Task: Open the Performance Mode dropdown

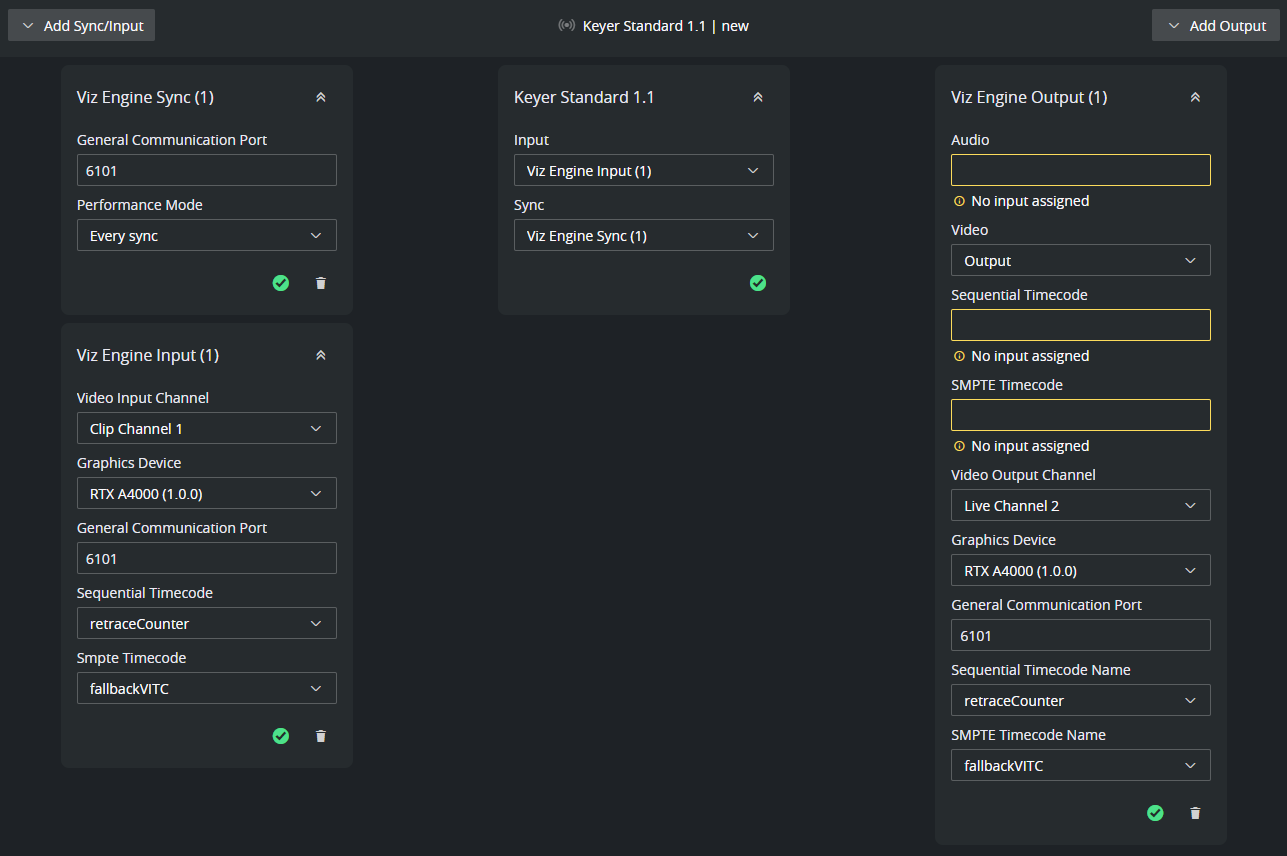Action: click(207, 236)
